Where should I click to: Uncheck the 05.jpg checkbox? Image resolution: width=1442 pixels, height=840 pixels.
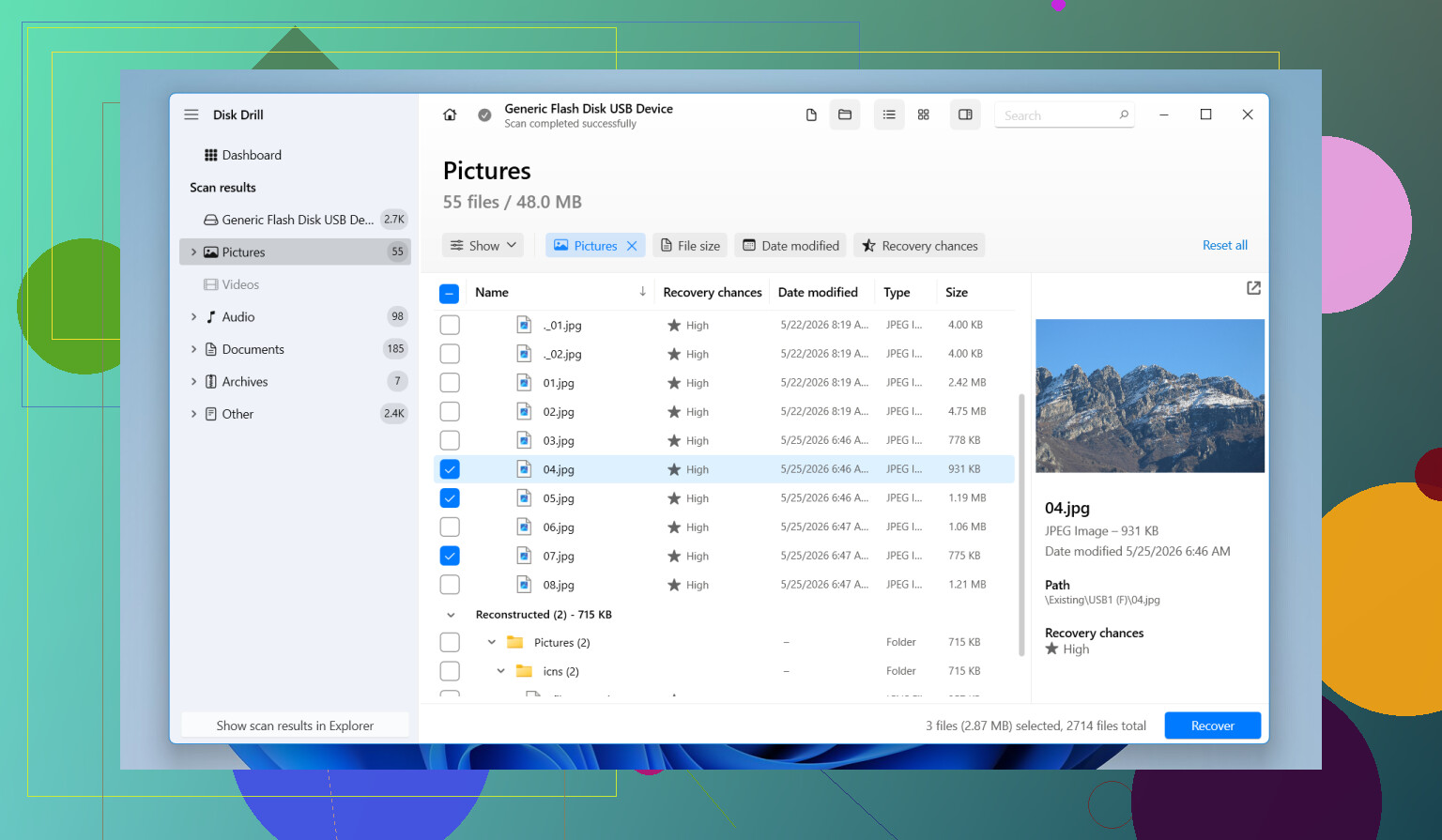(450, 498)
